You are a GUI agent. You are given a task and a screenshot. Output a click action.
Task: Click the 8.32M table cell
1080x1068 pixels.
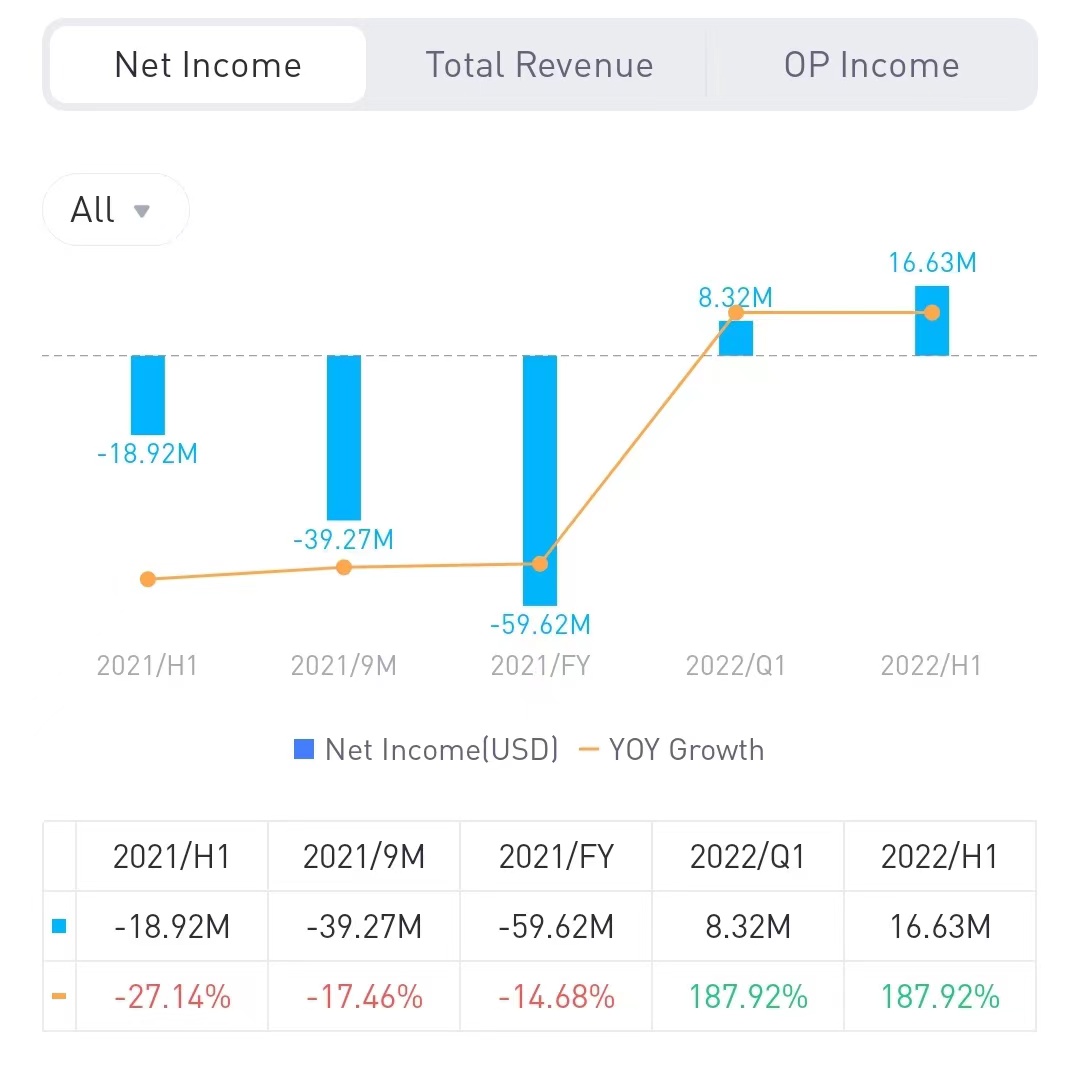(748, 926)
